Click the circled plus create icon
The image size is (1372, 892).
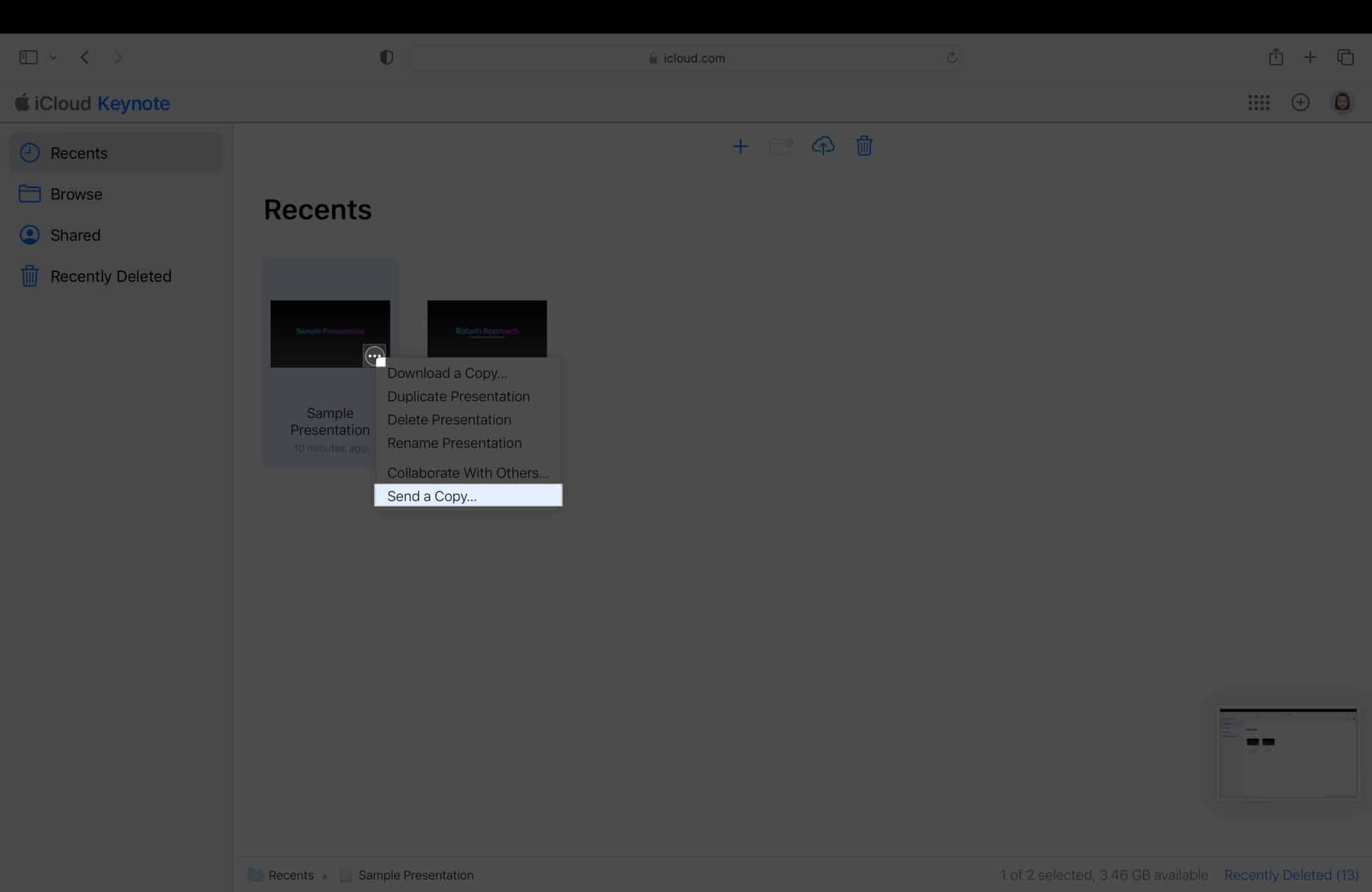[1300, 102]
